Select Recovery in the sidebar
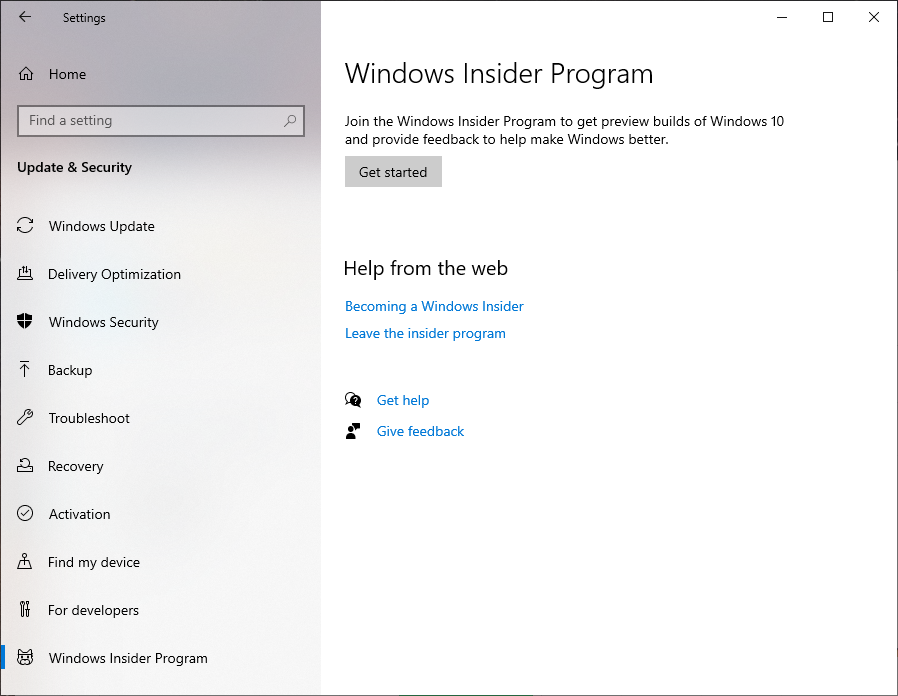The height and width of the screenshot is (696, 898). point(76,466)
